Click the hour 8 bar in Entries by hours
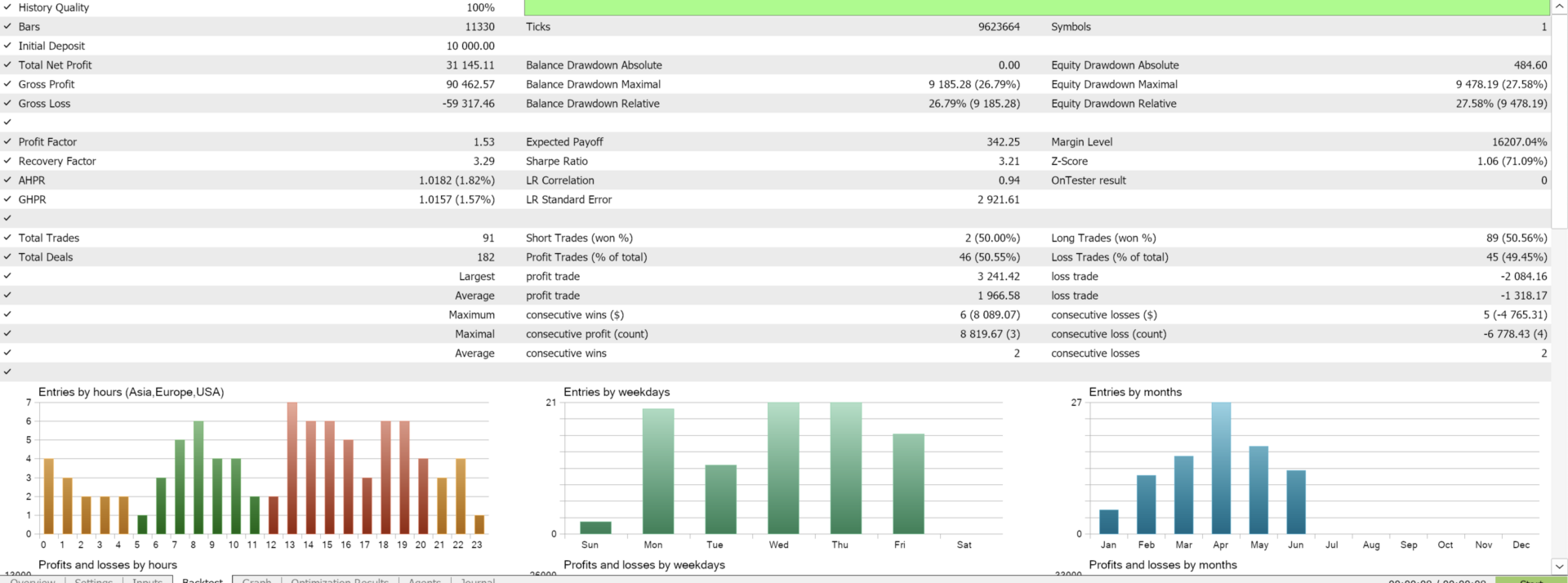The image size is (1568, 583). pos(198,478)
